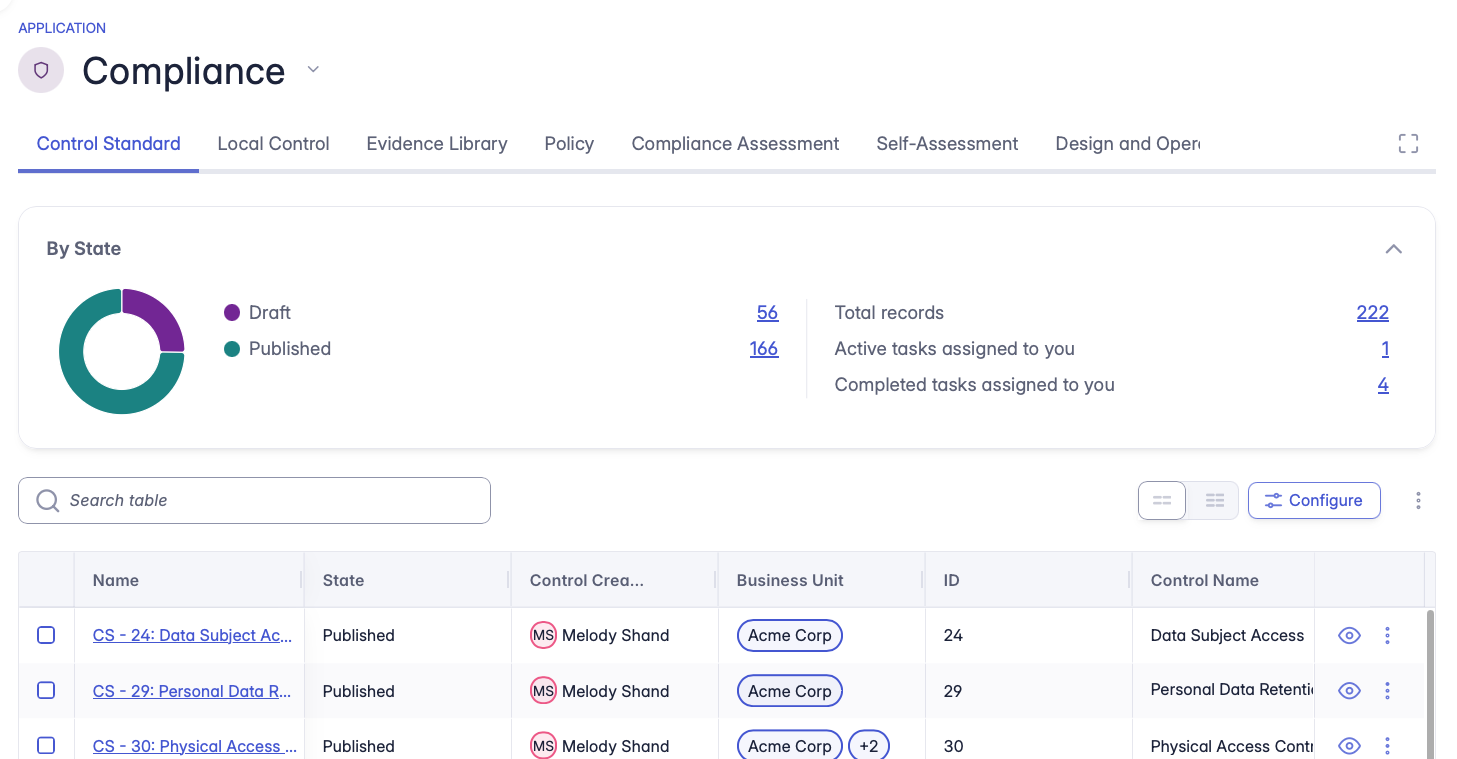Preview record CS - 29 with eye icon
Viewport: 1457px width, 759px height.
tap(1349, 690)
